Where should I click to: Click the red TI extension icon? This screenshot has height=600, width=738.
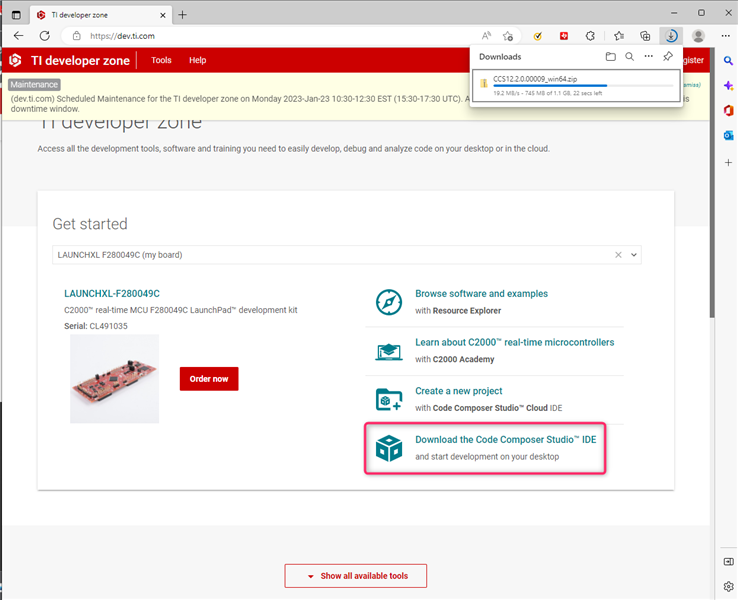pyautogui.click(x=564, y=36)
